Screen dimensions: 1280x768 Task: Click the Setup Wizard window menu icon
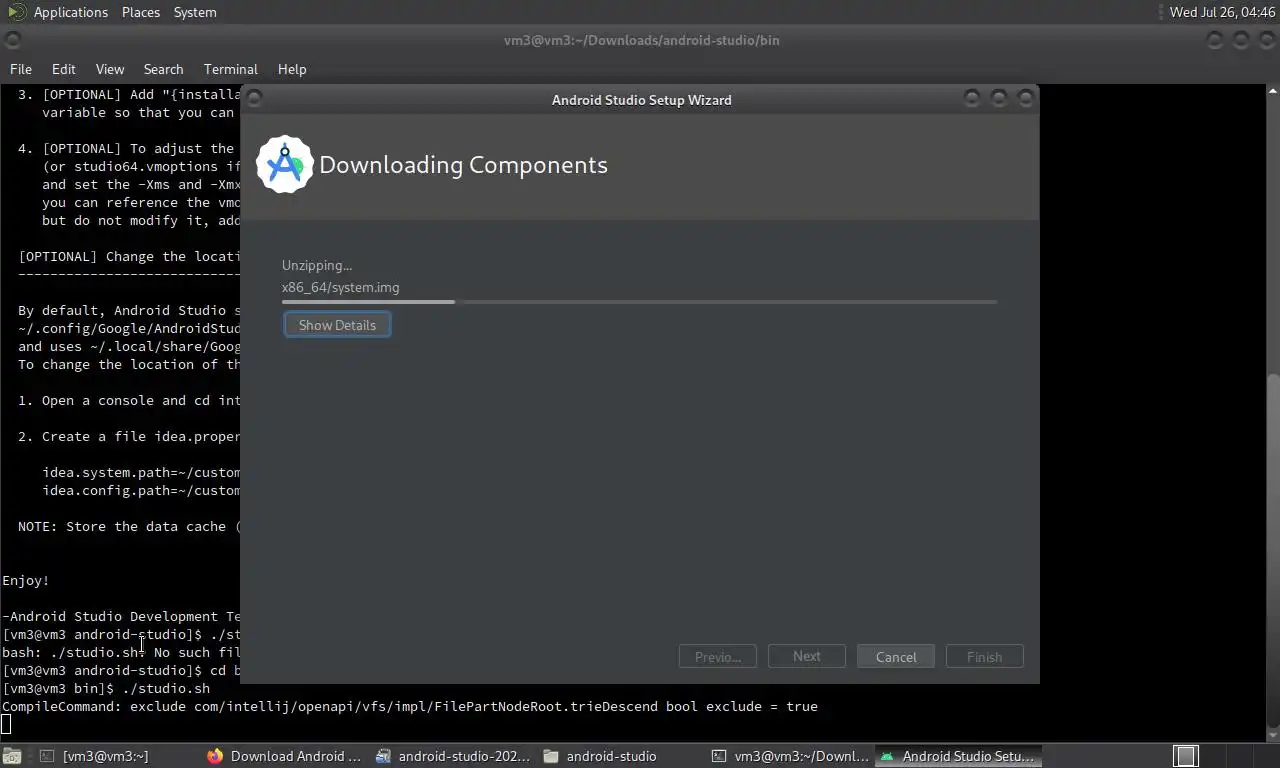click(x=254, y=97)
